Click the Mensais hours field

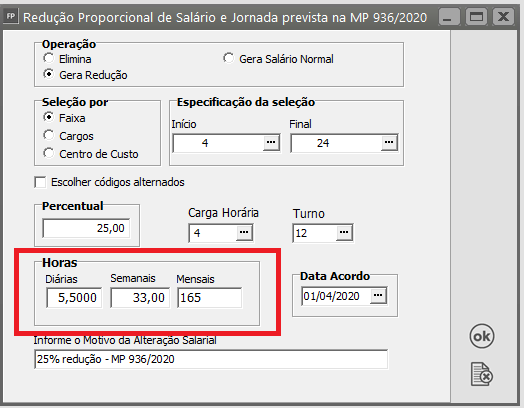click(x=210, y=297)
